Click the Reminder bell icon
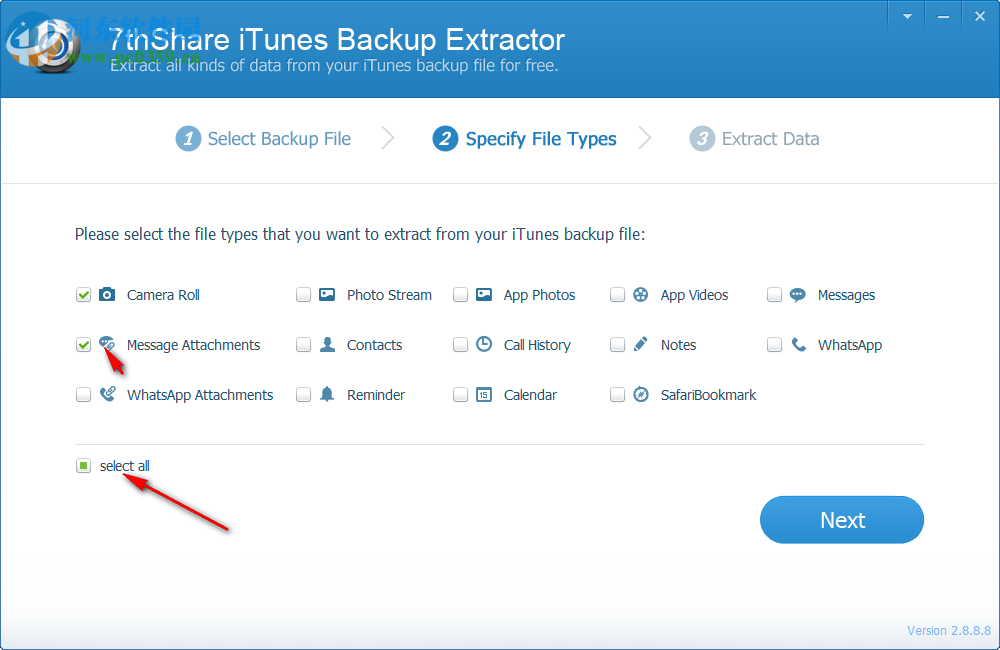Viewport: 1000px width, 650px height. 327,395
